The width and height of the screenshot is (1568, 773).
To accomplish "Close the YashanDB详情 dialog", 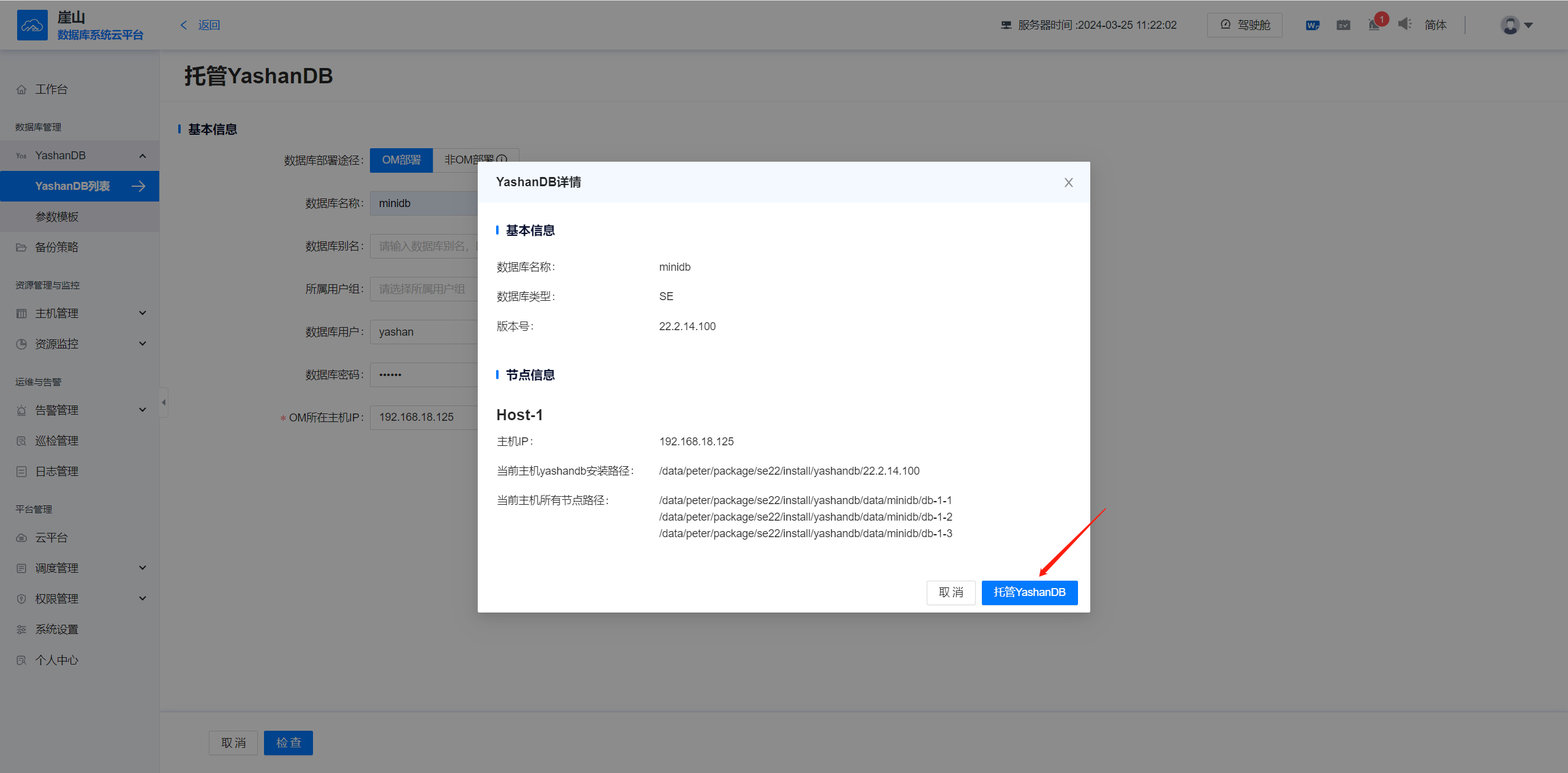I will 1068,183.
